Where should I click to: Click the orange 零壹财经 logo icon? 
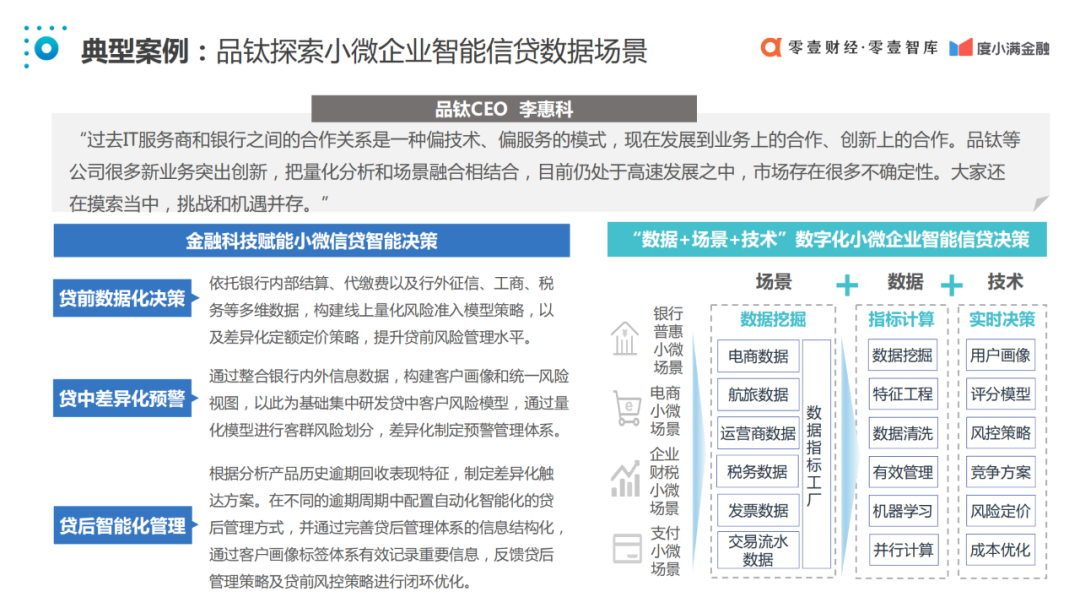click(771, 48)
